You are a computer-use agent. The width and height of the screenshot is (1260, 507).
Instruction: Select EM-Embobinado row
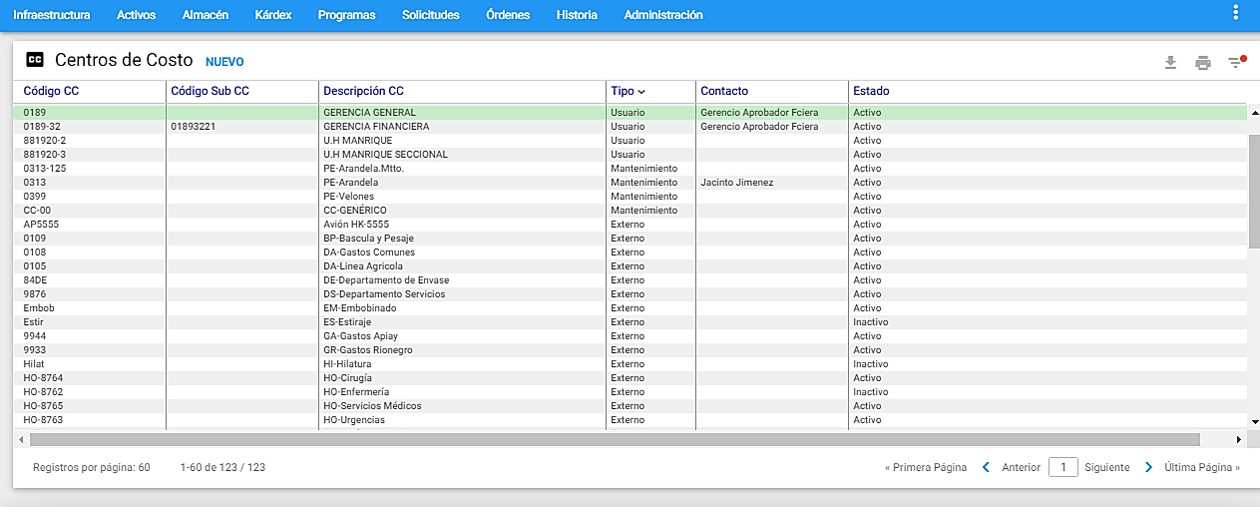(630, 309)
